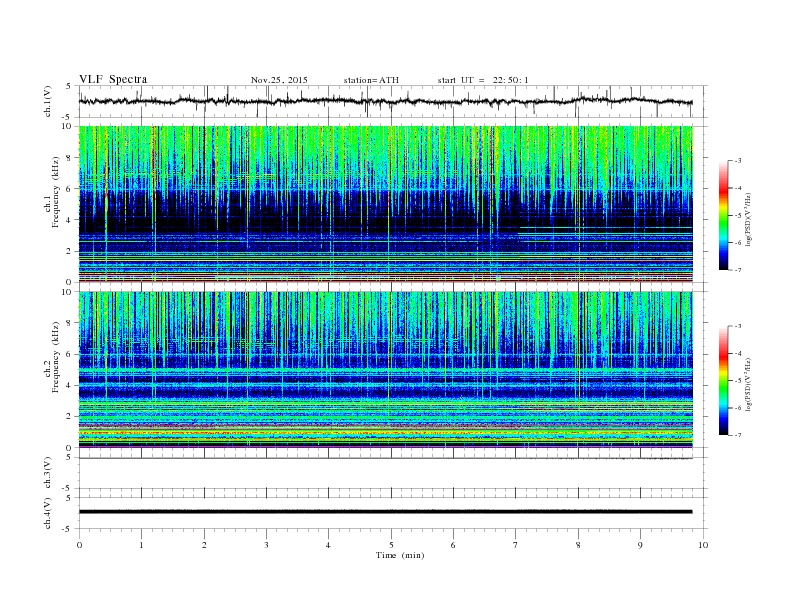This screenshot has height=612, width=792.
Task: Click the "ch.4(V)" axis label
Action: [x=48, y=513]
